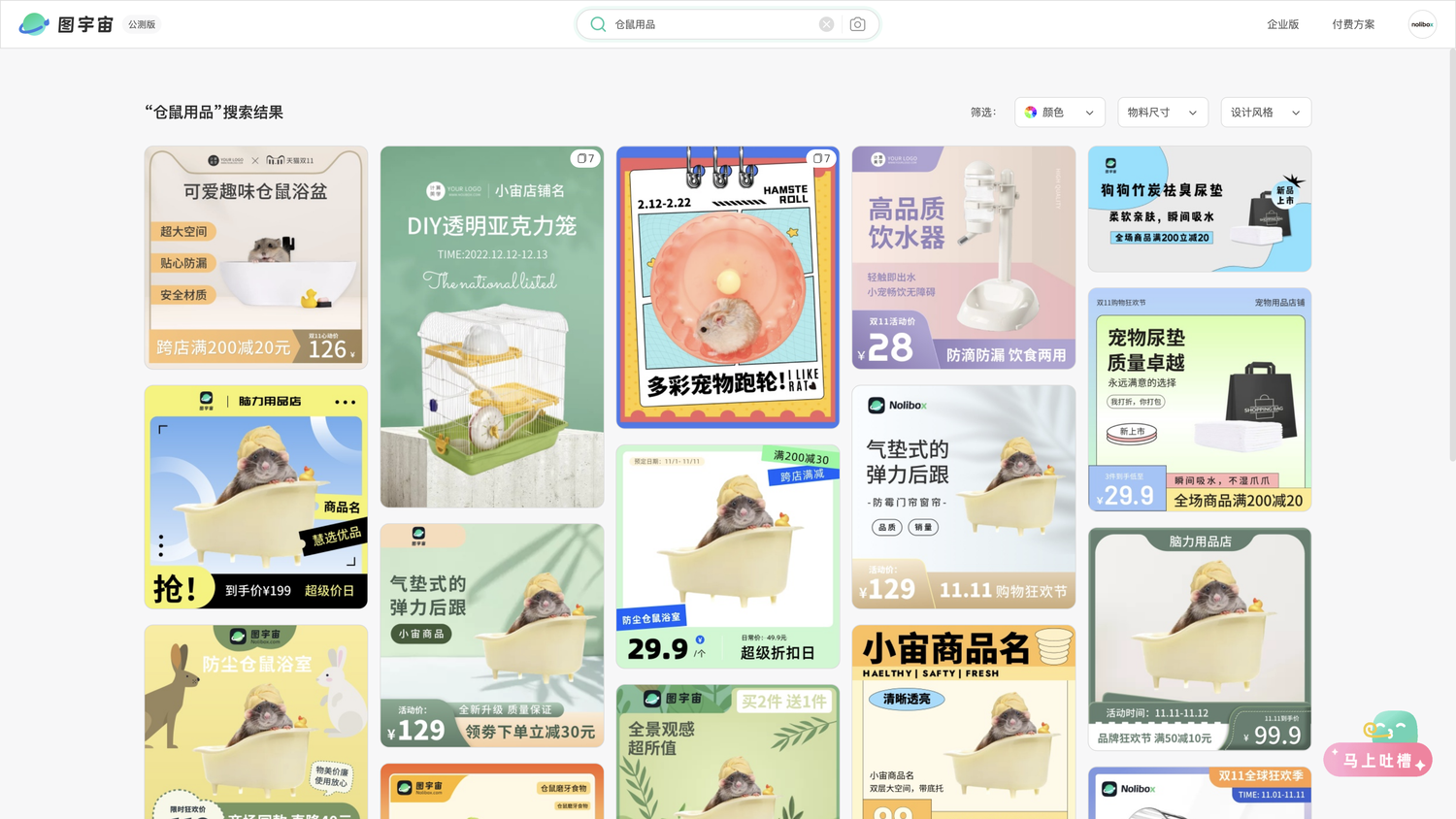Open the 颜色 color filter dropdown
The height and width of the screenshot is (819, 1456).
coord(1060,113)
